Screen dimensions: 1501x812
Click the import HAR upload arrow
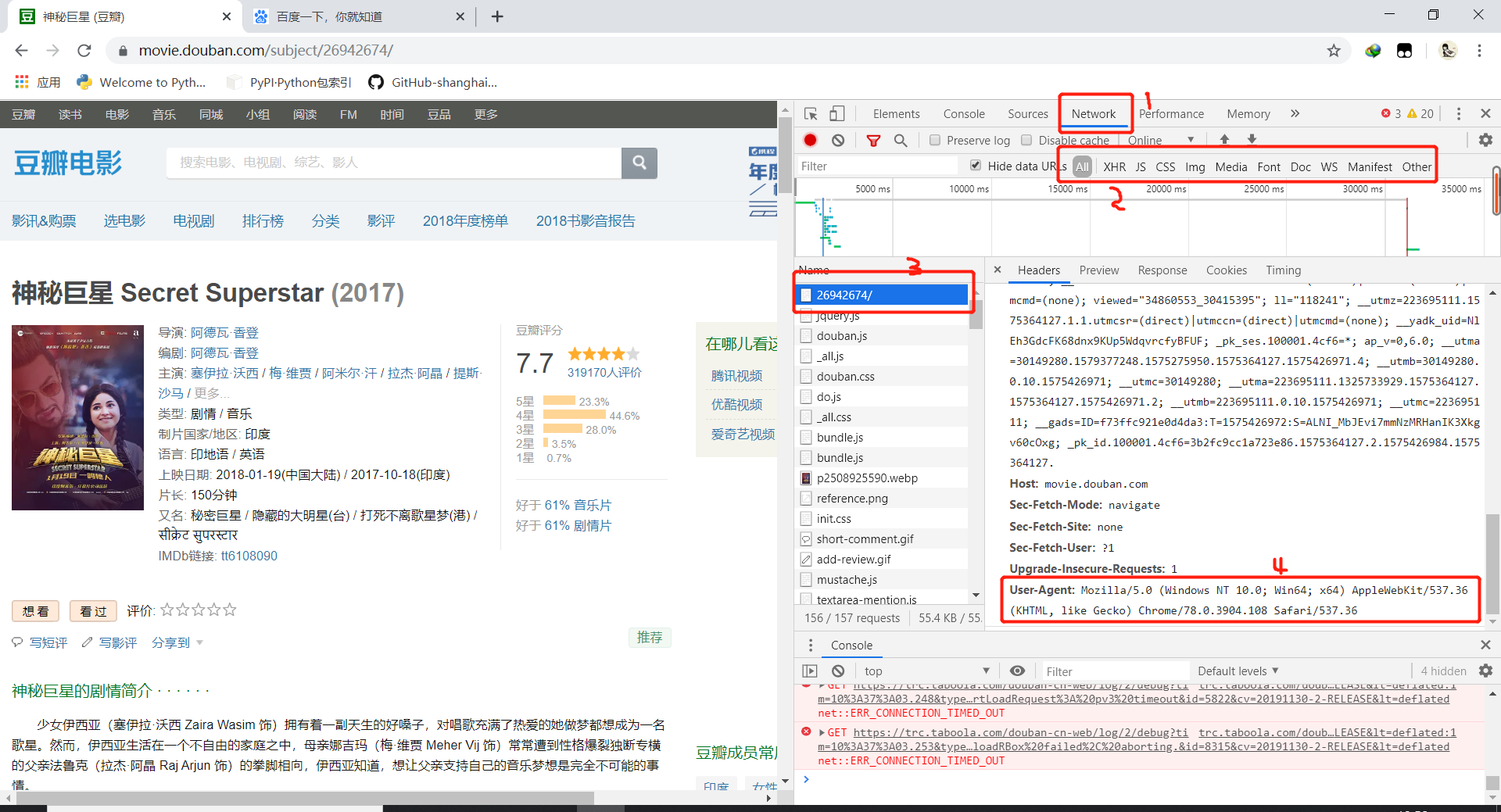click(x=1224, y=139)
